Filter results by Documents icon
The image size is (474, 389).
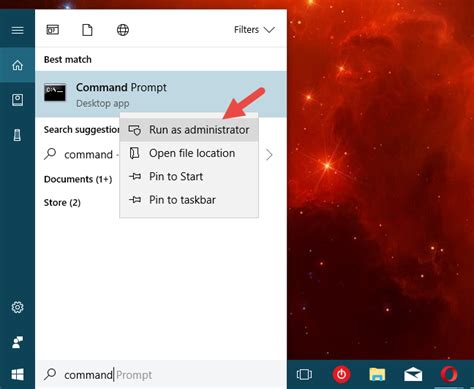[87, 30]
